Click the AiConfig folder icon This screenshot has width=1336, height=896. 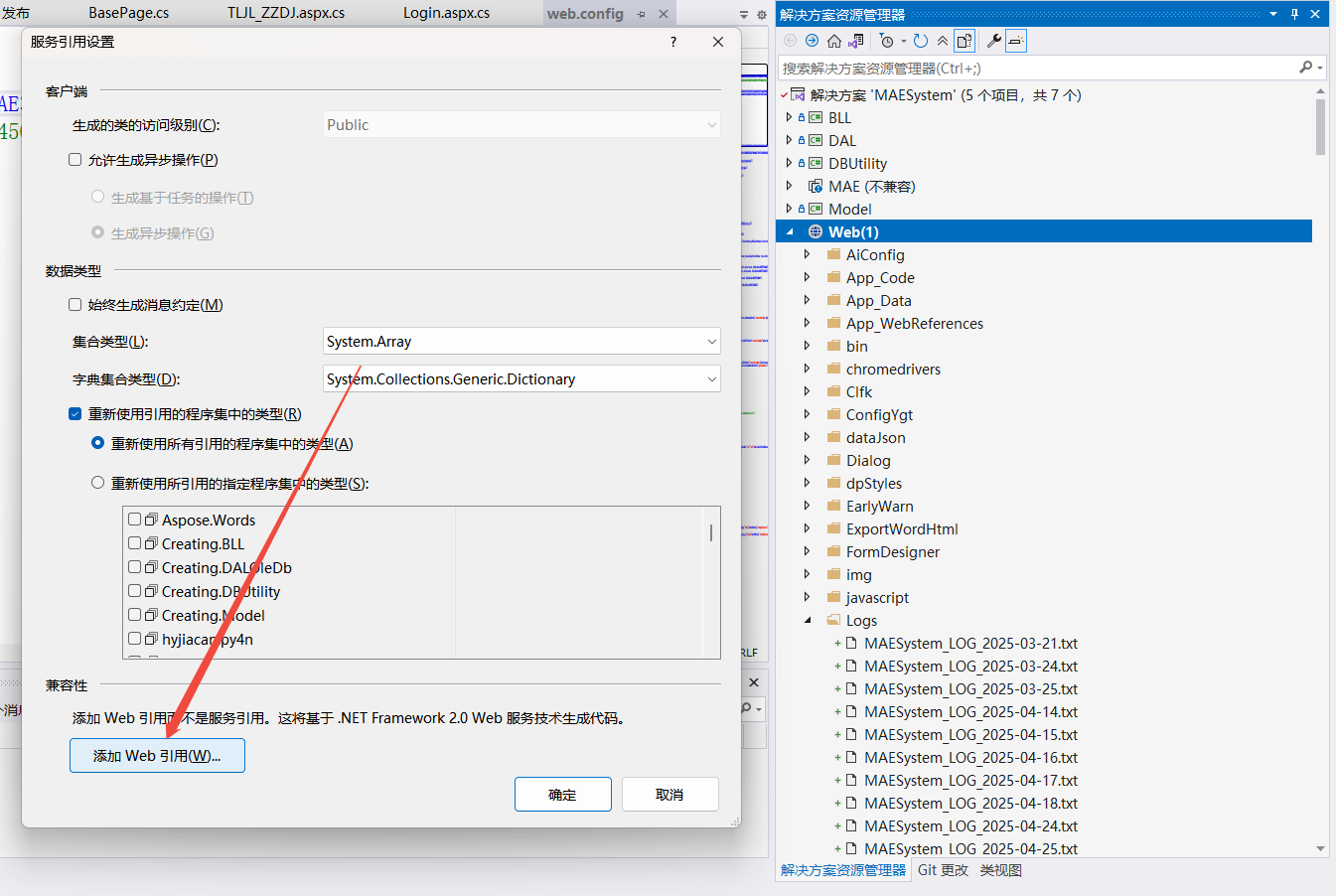click(833, 254)
